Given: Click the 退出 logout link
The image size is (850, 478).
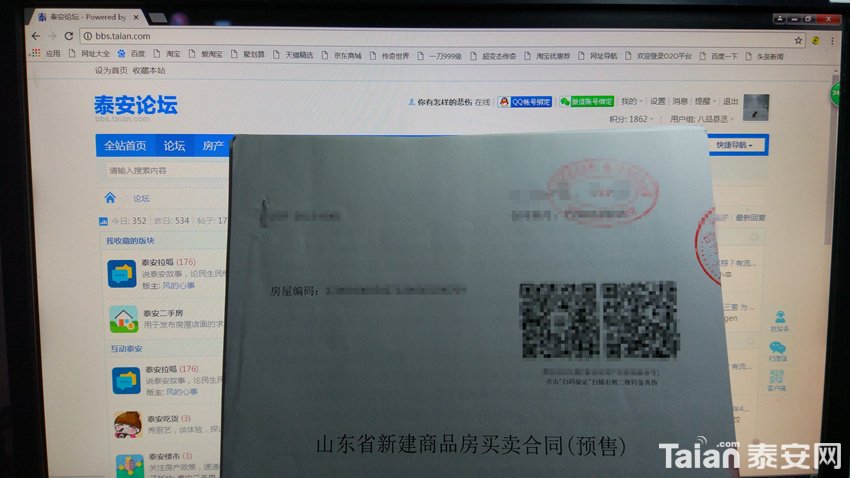Looking at the screenshot, I should tap(731, 101).
